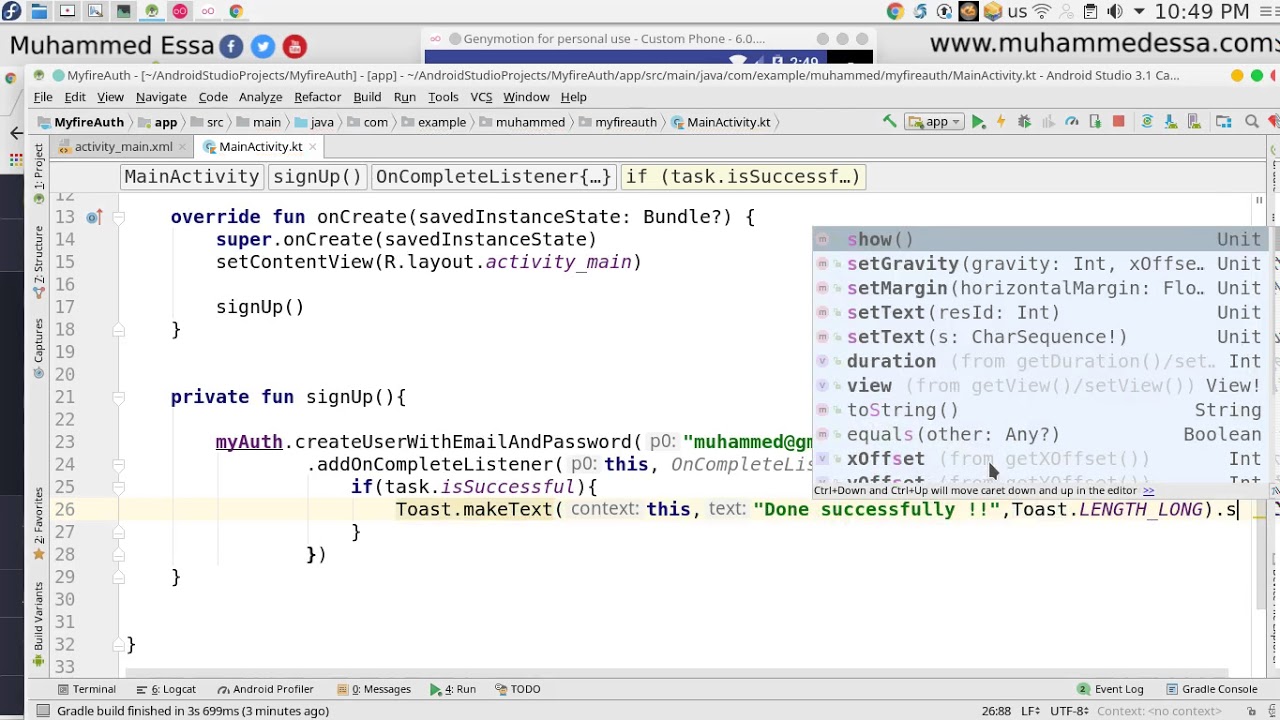The width and height of the screenshot is (1280, 720).
Task: Open the Favorites side tool tab
Action: click(x=38, y=524)
